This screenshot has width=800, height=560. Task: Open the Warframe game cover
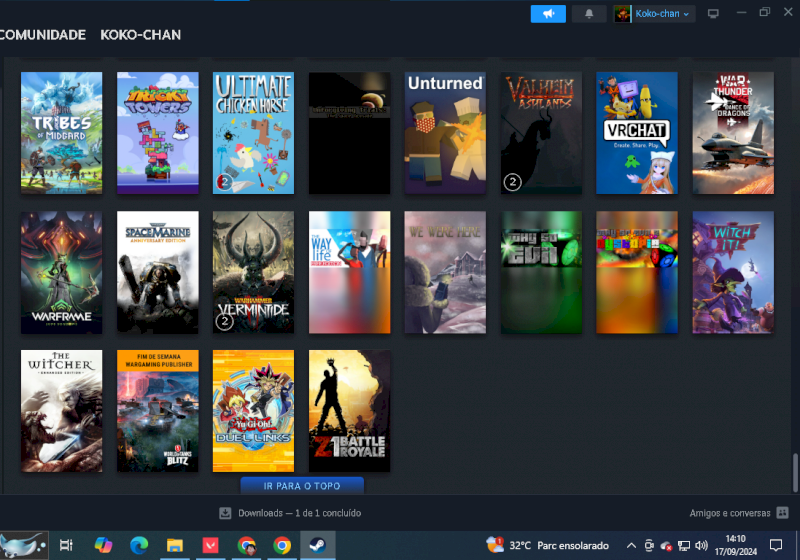pyautogui.click(x=61, y=272)
